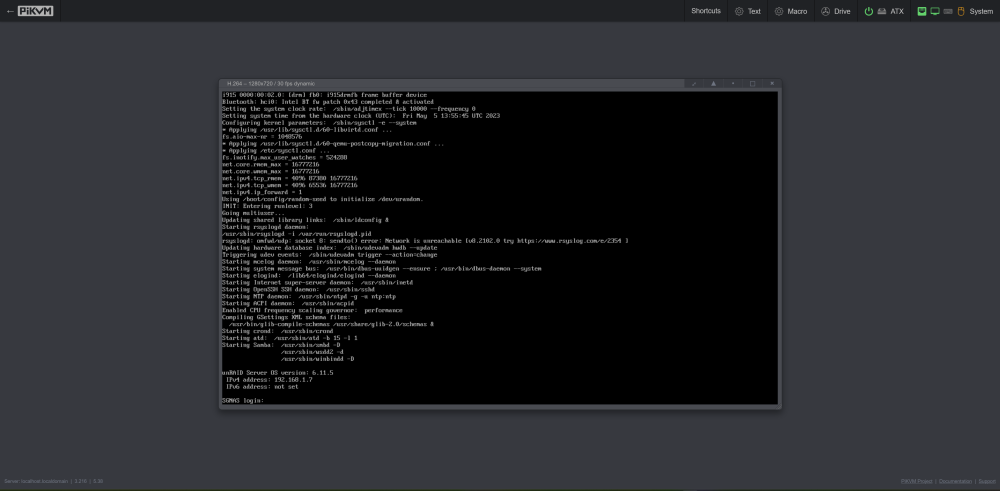
Task: Click the unRAID Server OS version line
Action: (x=277, y=372)
